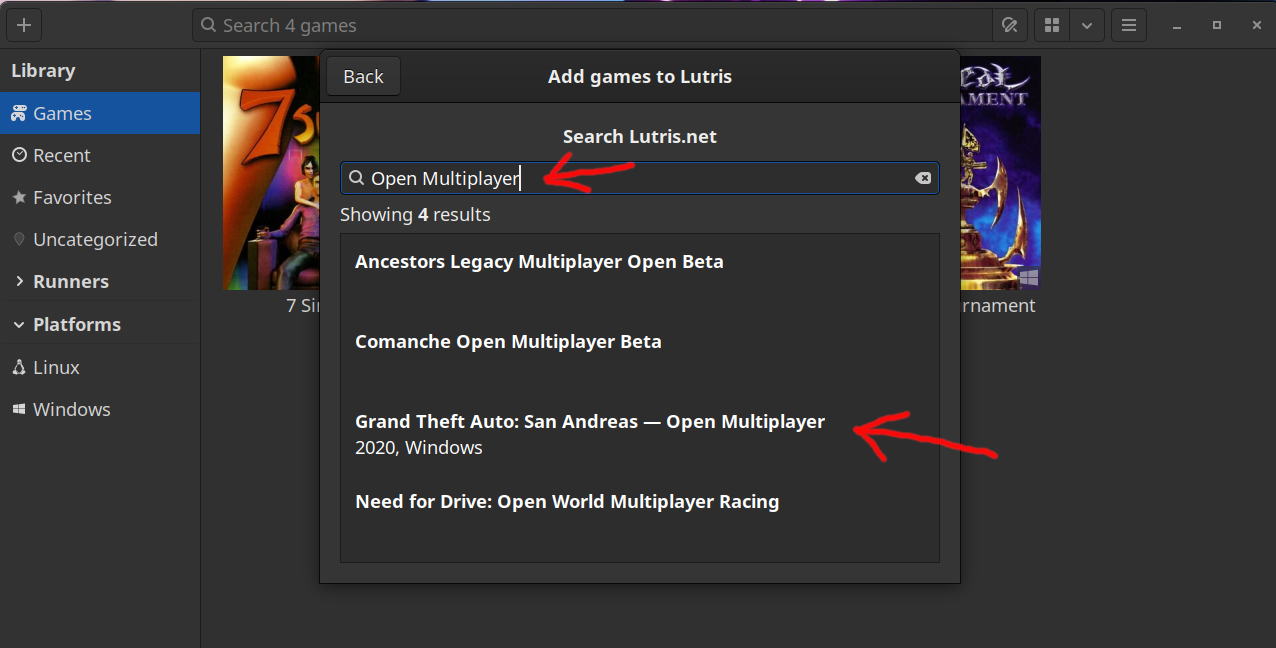The width and height of the screenshot is (1276, 648).
Task: Open Uncategorized in the sidebar
Action: (100, 239)
